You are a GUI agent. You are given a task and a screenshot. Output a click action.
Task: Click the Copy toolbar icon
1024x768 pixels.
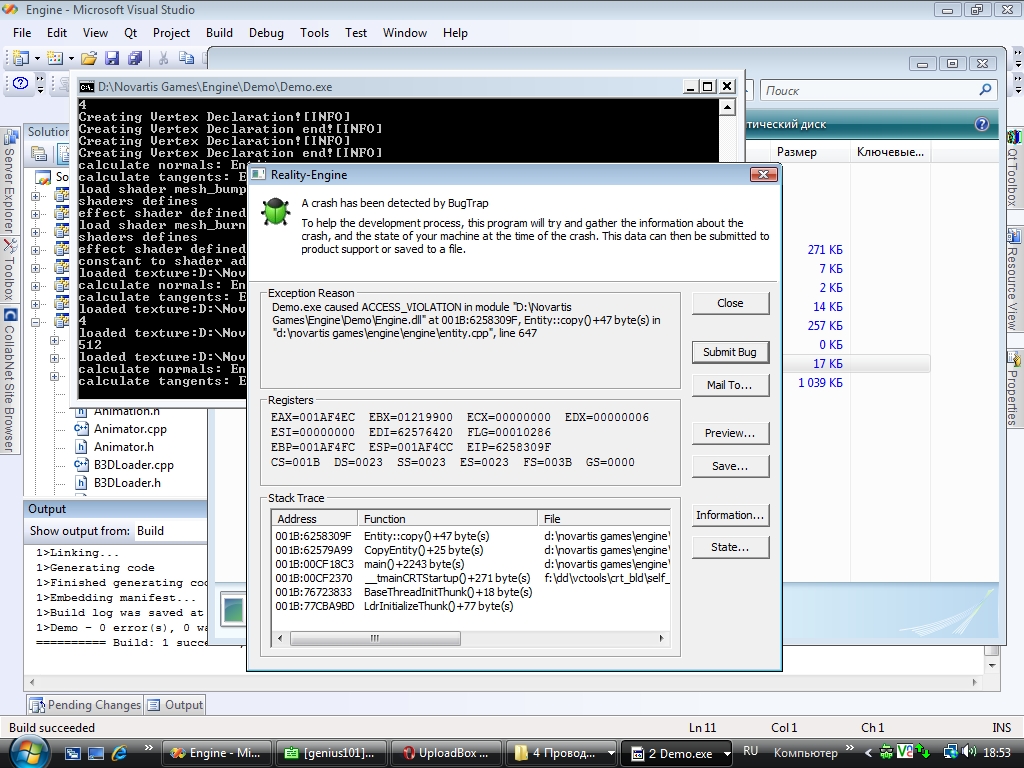pos(186,58)
